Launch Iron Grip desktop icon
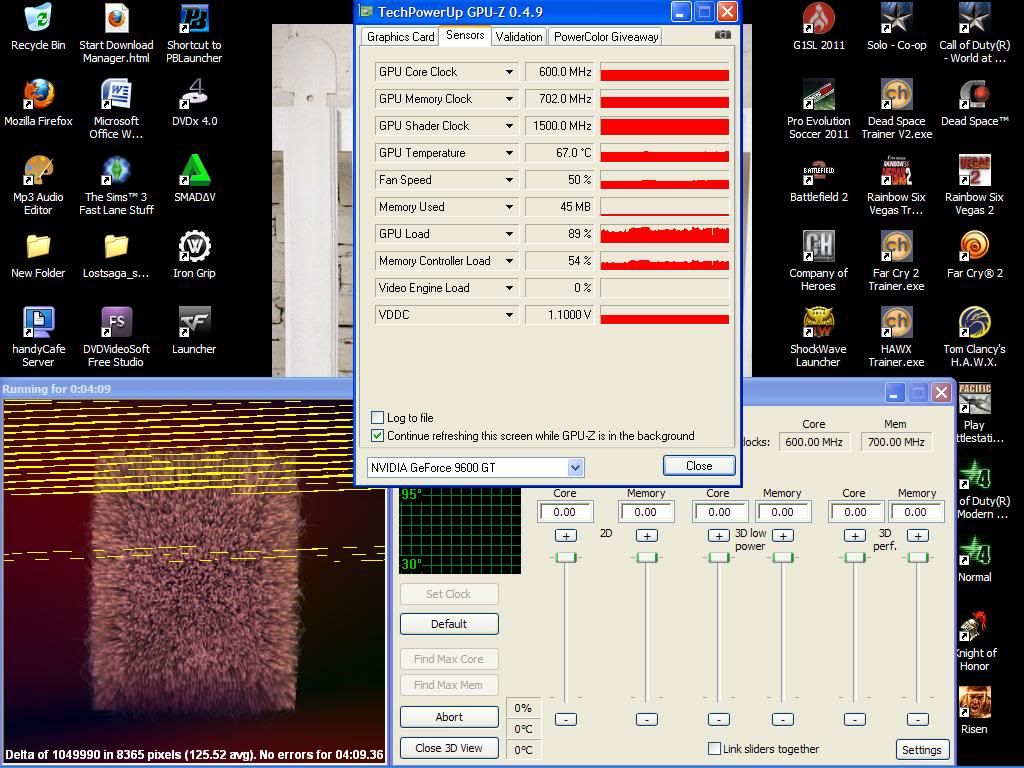 pos(194,255)
